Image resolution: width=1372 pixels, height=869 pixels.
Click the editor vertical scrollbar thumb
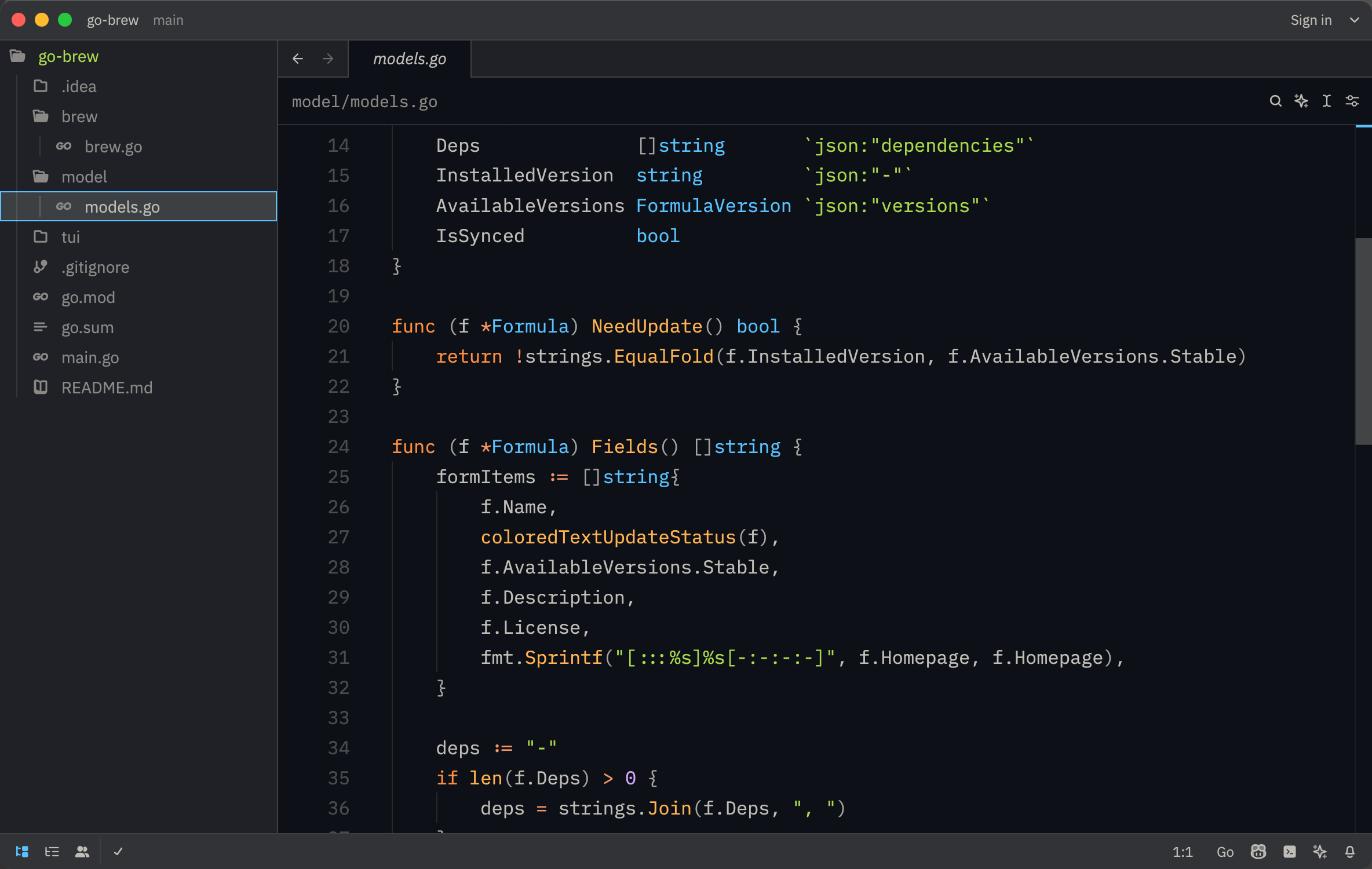[1363, 341]
